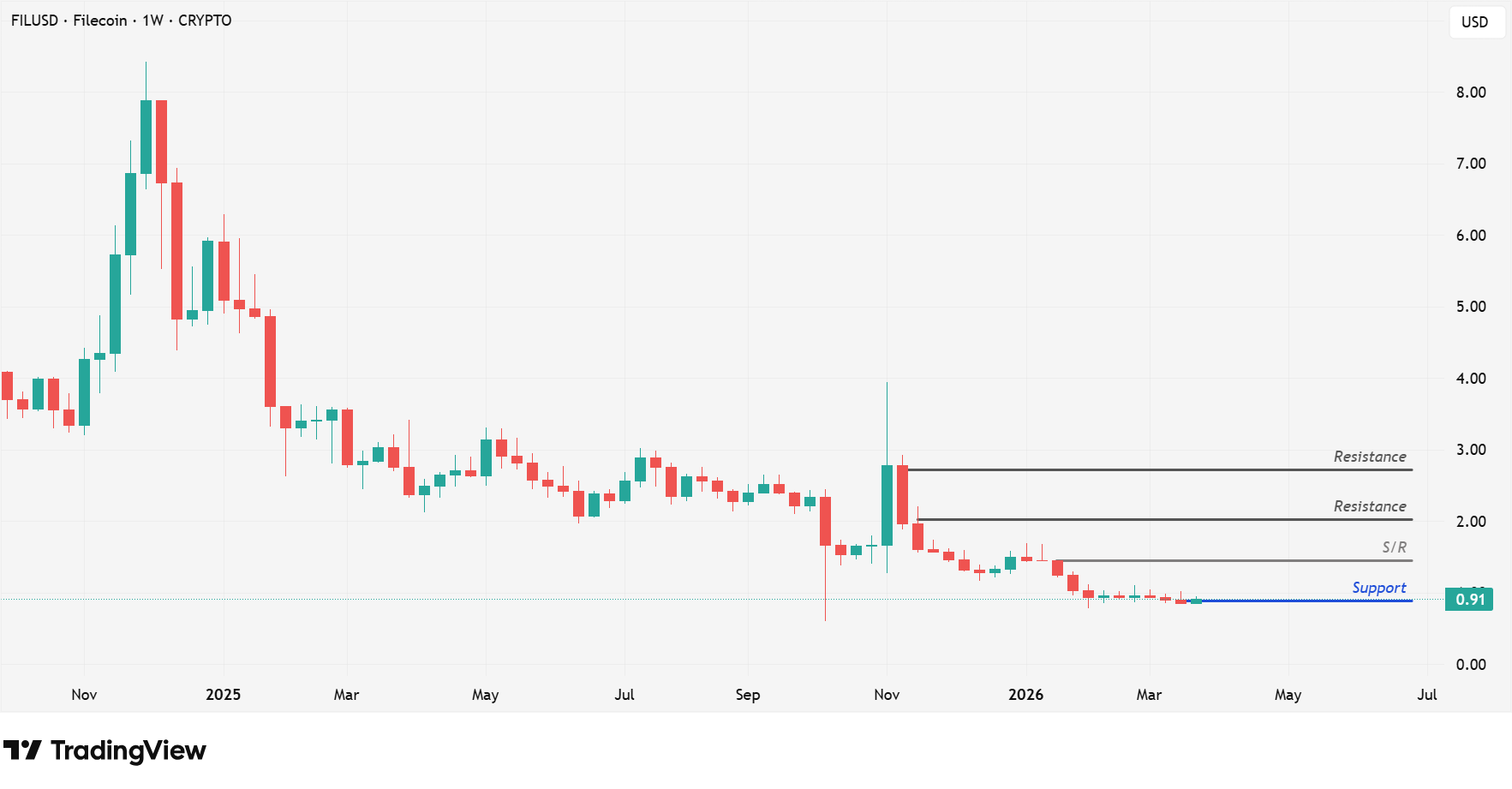Select the 2026 time axis label
Image resolution: width=1512 pixels, height=789 pixels.
tap(1025, 695)
